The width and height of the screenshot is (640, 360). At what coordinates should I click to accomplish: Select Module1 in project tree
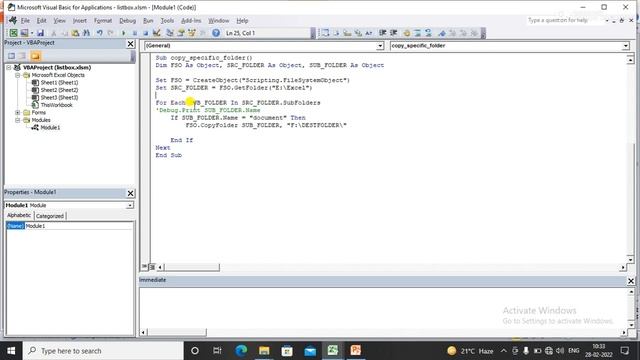tap(50, 128)
